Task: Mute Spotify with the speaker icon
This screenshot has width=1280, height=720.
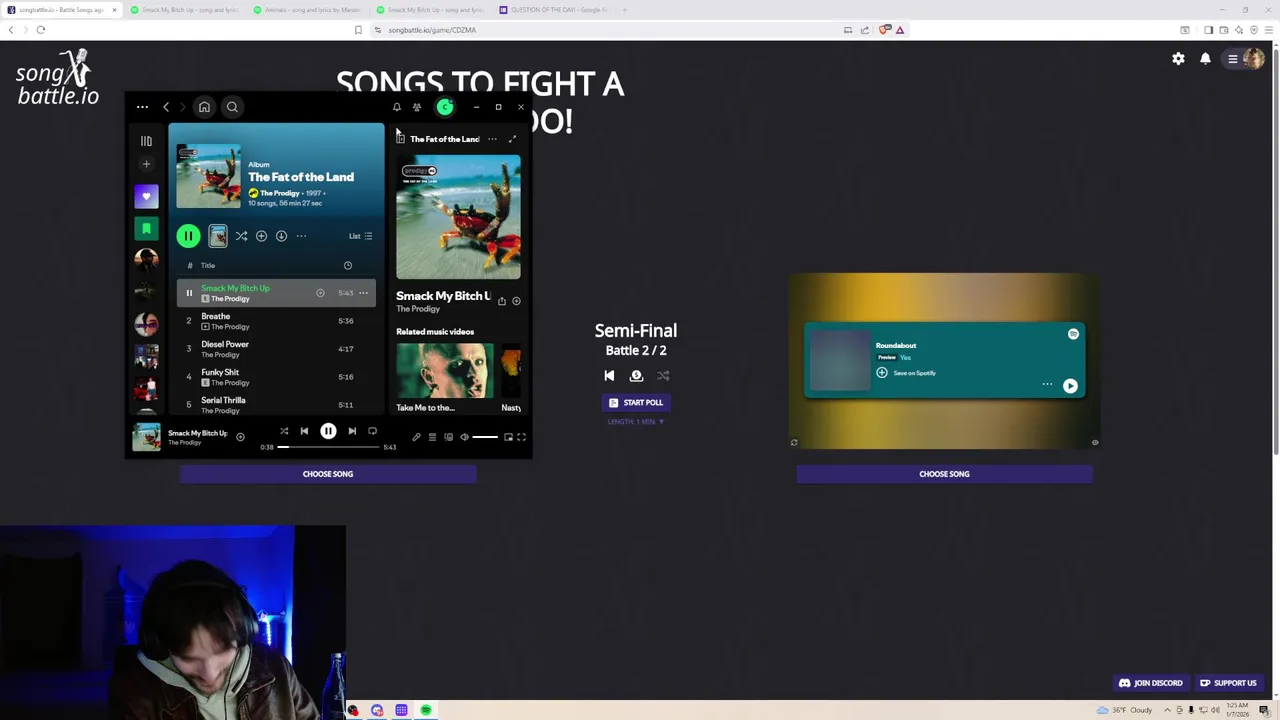Action: point(464,437)
